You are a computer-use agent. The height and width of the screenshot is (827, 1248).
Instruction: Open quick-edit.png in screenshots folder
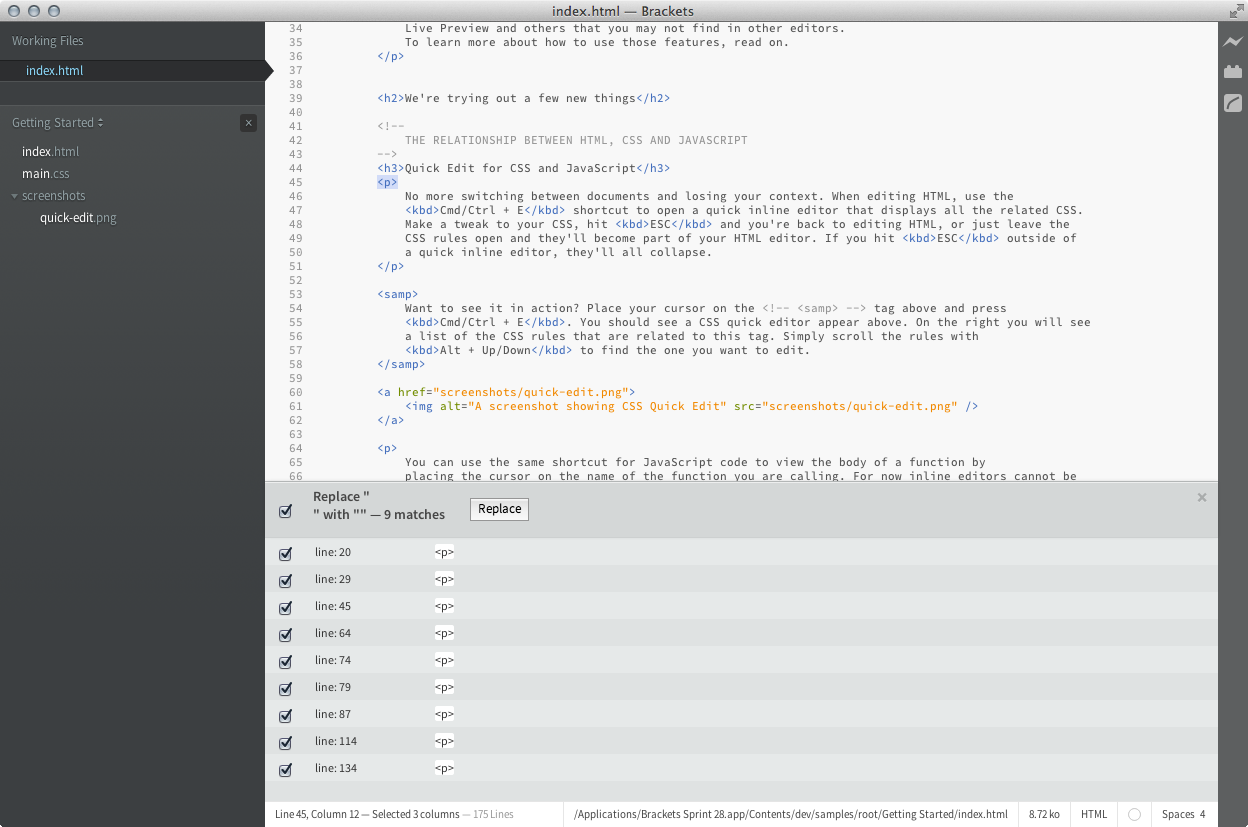coord(78,218)
